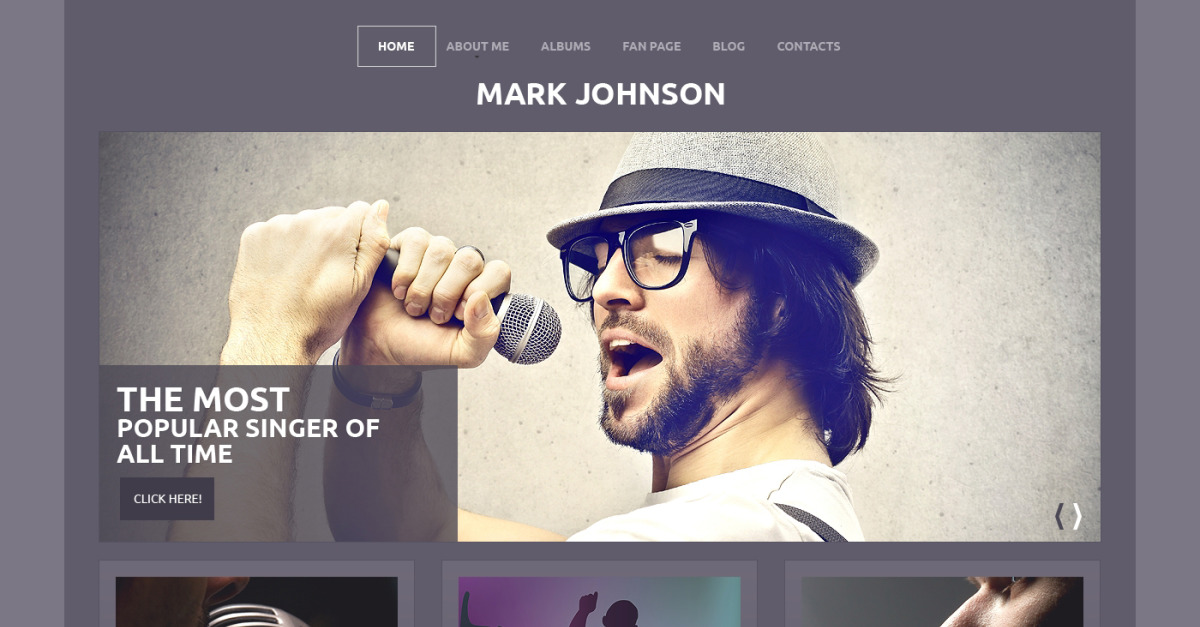This screenshot has height=627, width=1200.
Task: Click the CLICK HERE! button
Action: tap(167, 498)
